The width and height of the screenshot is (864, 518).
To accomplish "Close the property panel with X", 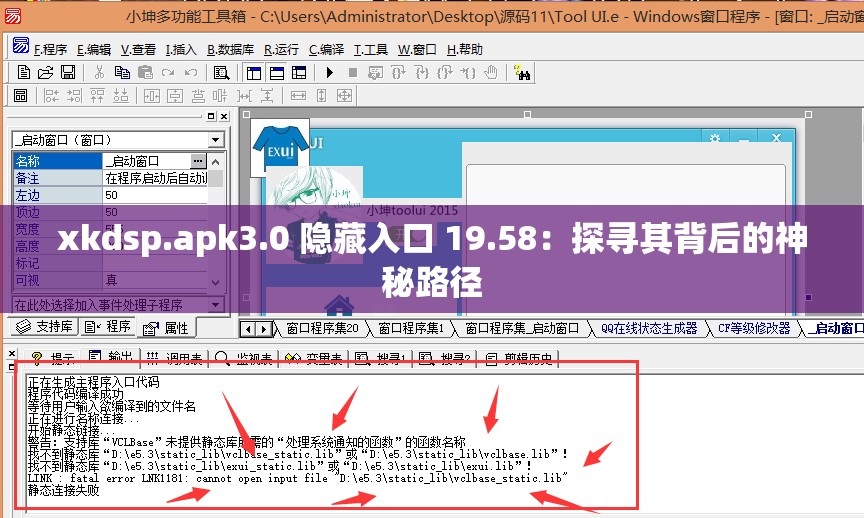I will (224, 116).
